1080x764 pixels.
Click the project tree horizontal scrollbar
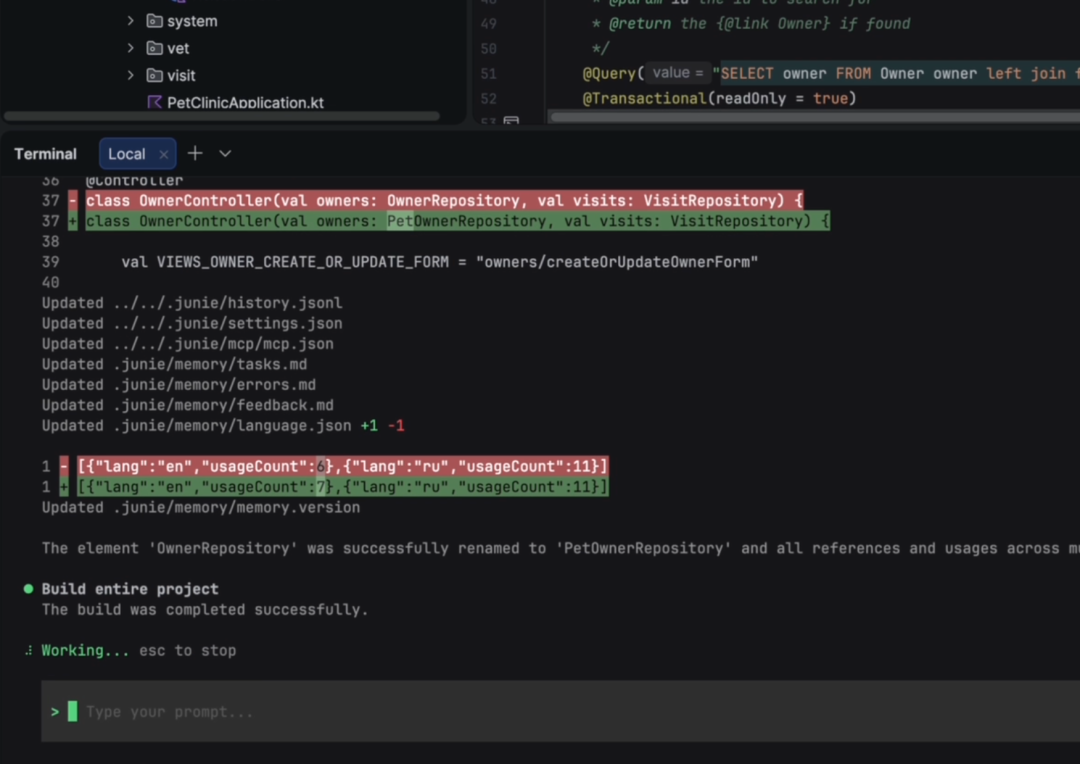click(x=222, y=116)
